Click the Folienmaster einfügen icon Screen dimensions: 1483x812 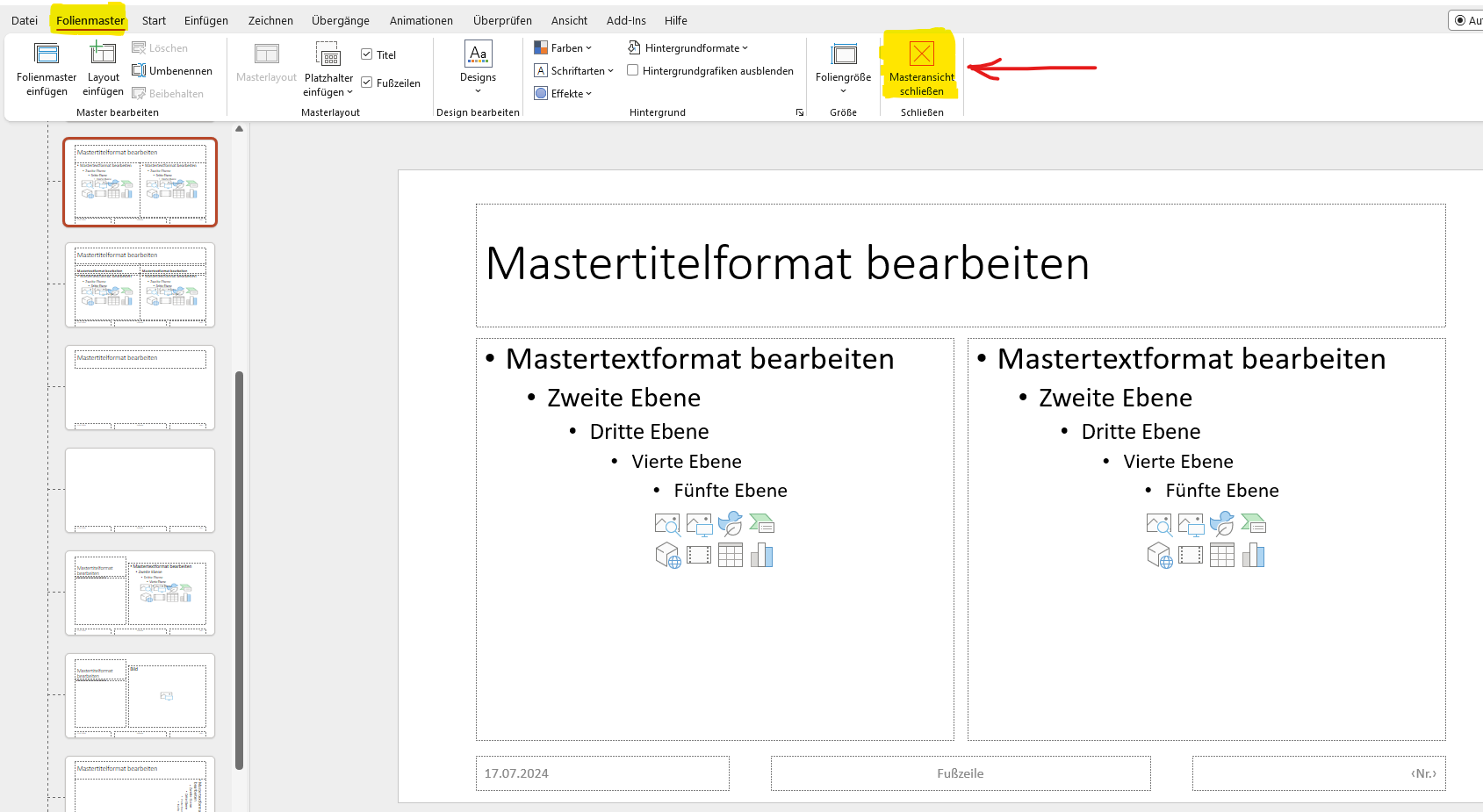click(x=47, y=54)
